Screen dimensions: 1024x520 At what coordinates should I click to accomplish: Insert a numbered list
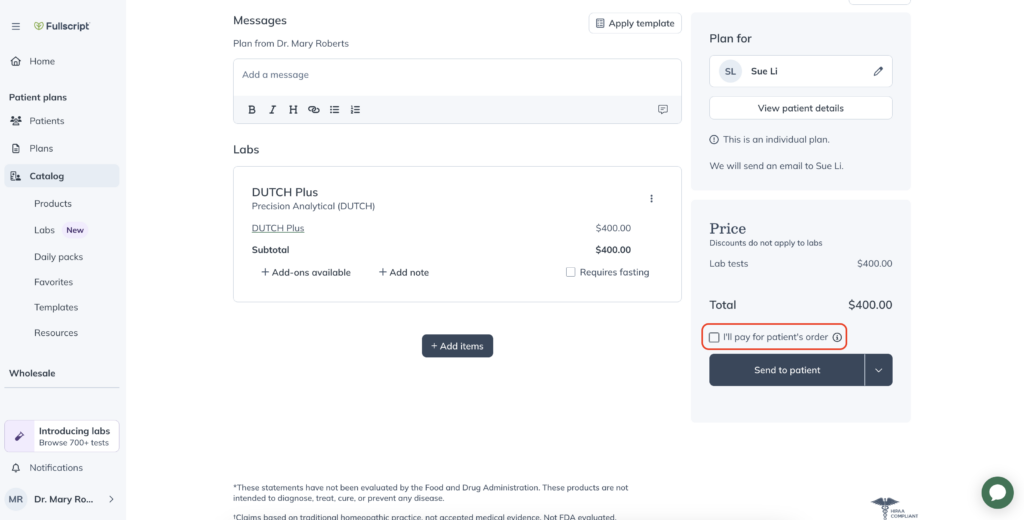pyautogui.click(x=355, y=110)
